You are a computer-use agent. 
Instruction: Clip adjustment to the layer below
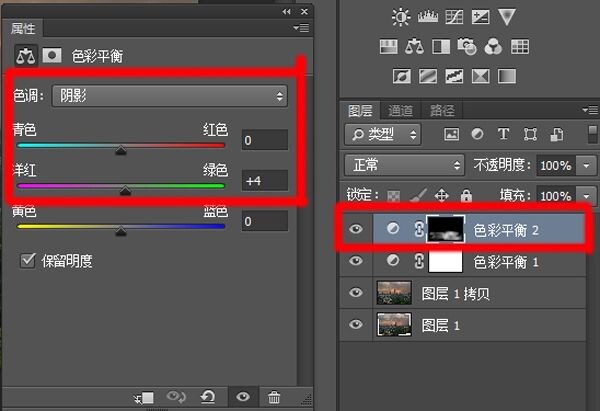[144, 398]
